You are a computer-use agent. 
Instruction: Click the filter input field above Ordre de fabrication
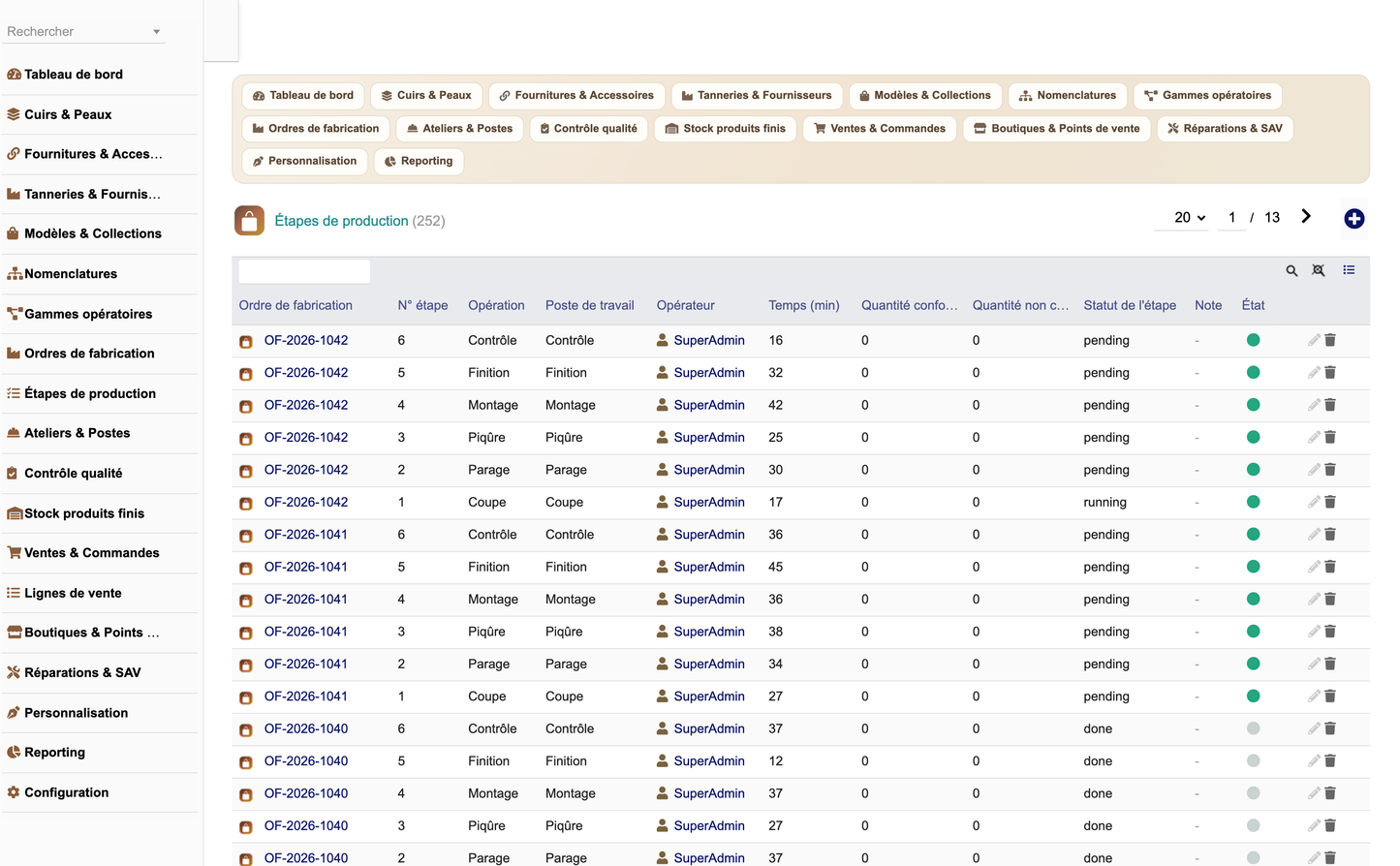click(304, 271)
